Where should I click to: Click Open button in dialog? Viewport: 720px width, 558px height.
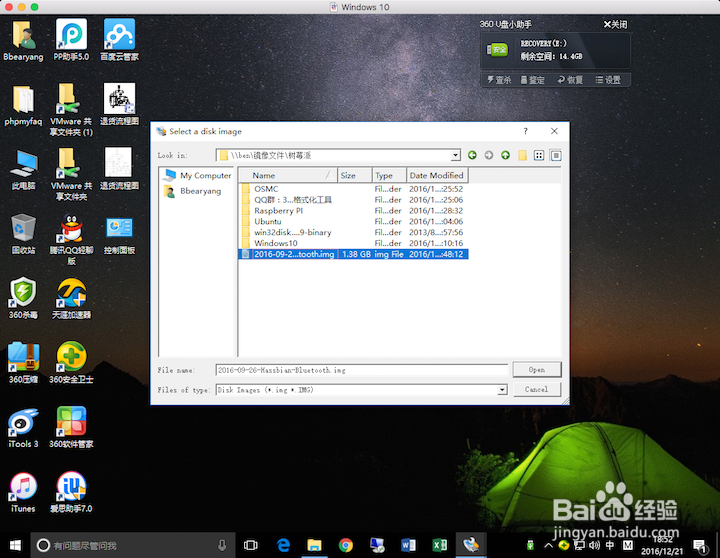pos(537,370)
